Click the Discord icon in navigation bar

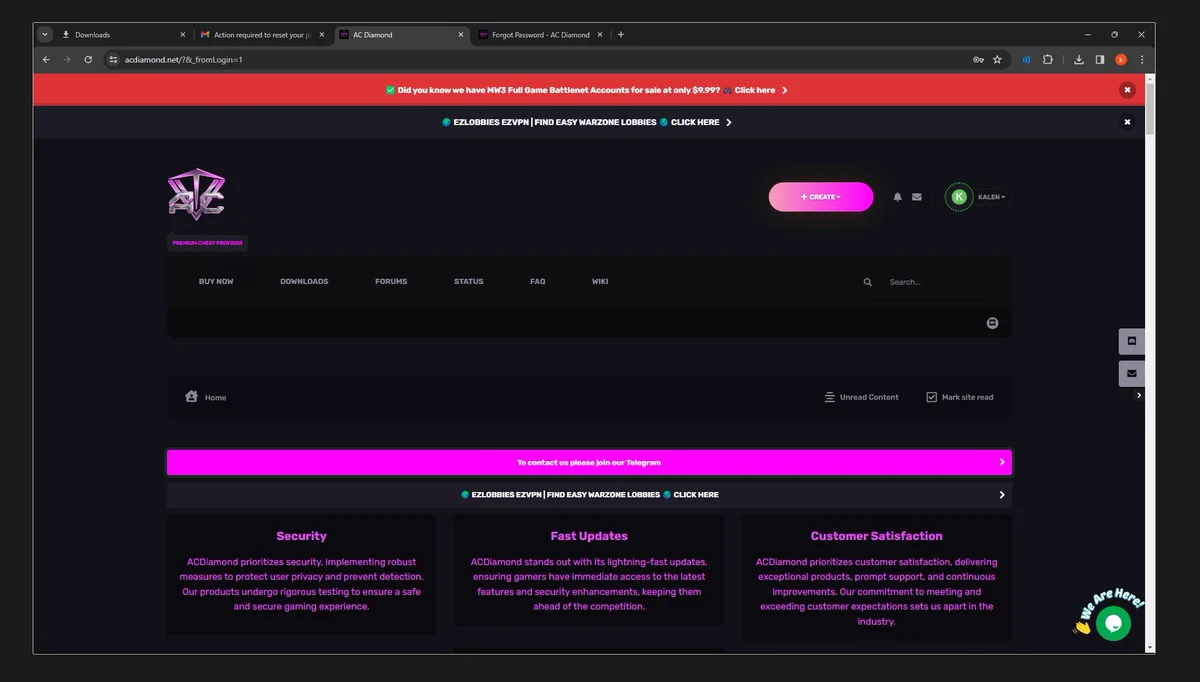click(992, 323)
